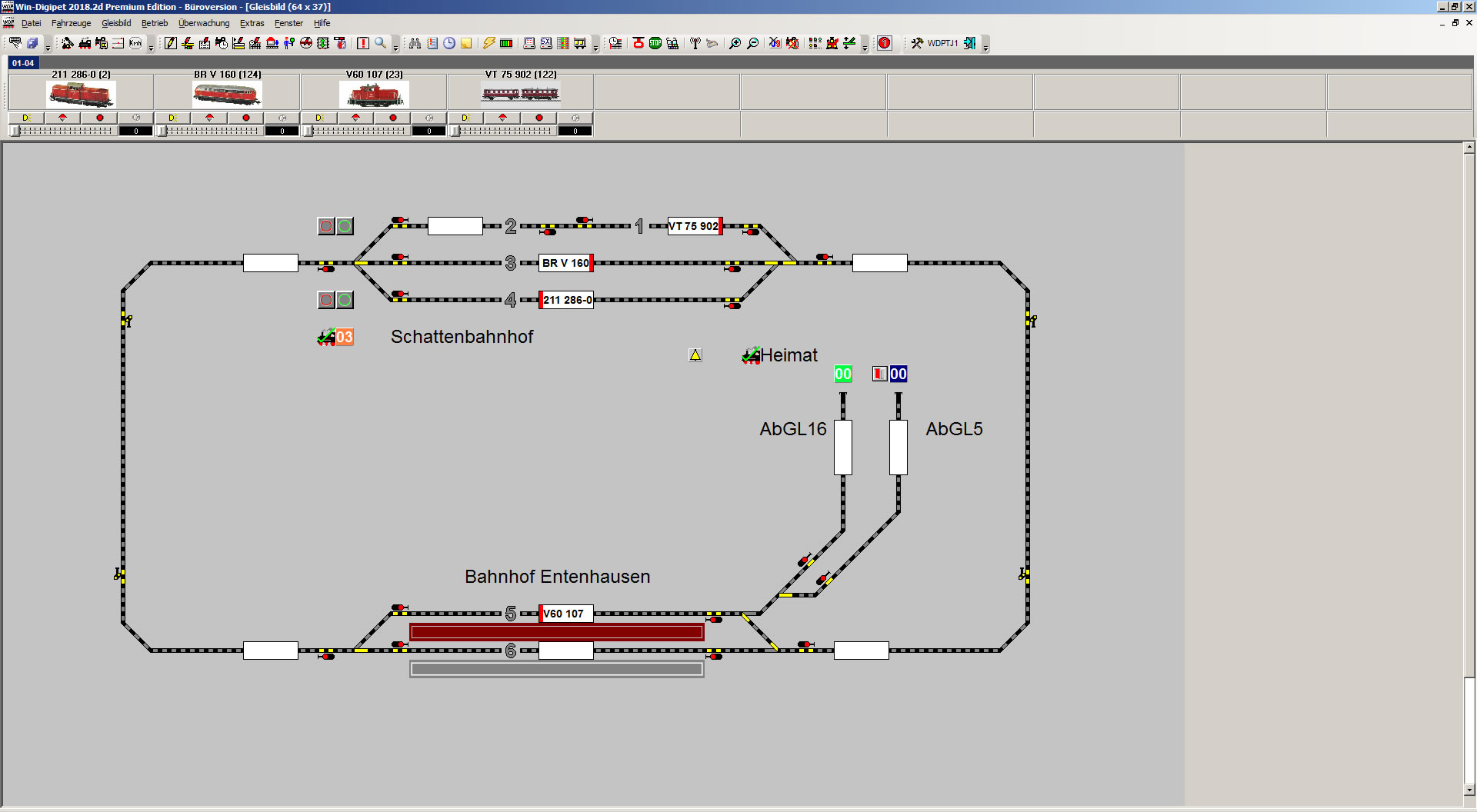The height and width of the screenshot is (812, 1477).
Task: Open the Gleisbild menu
Action: pos(116,23)
